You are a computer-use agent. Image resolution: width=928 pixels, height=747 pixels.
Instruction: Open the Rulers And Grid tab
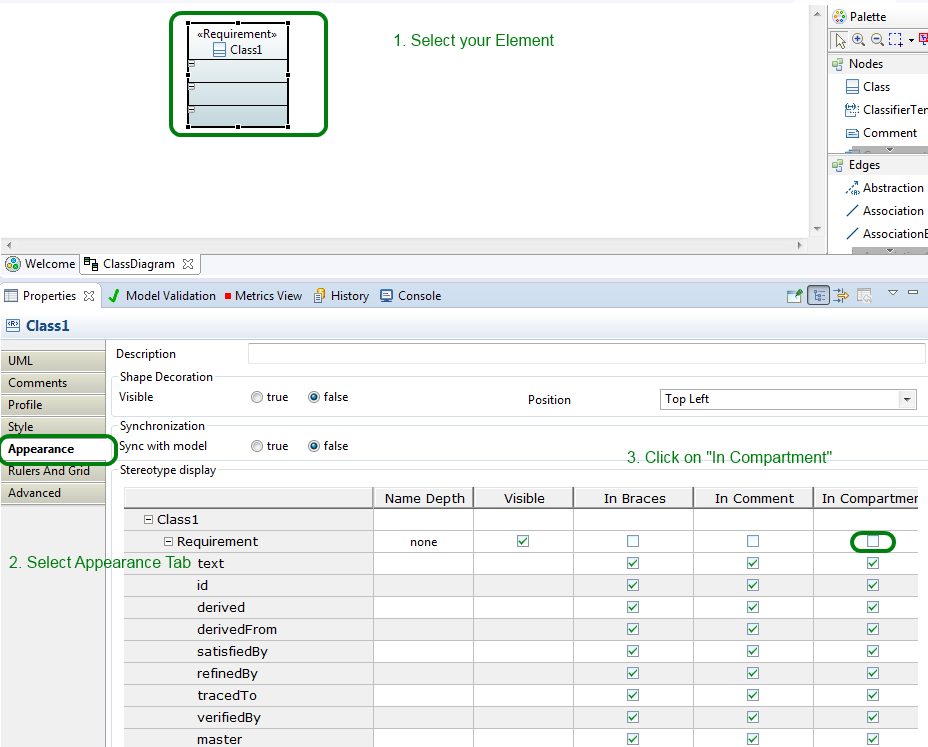click(x=53, y=471)
